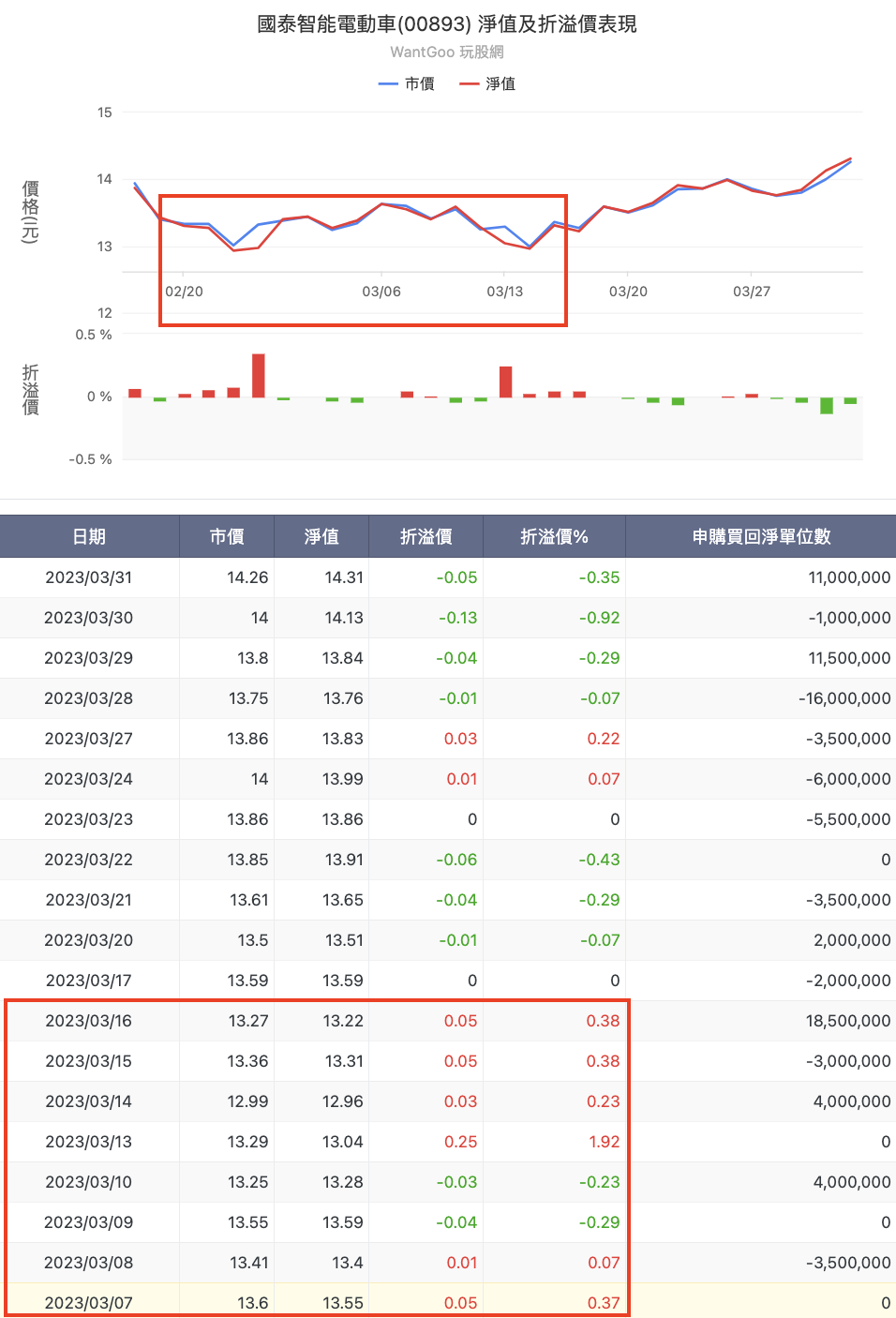Select the 2023/03/31 table row
Screen dimensions: 896x1318
tap(448, 577)
